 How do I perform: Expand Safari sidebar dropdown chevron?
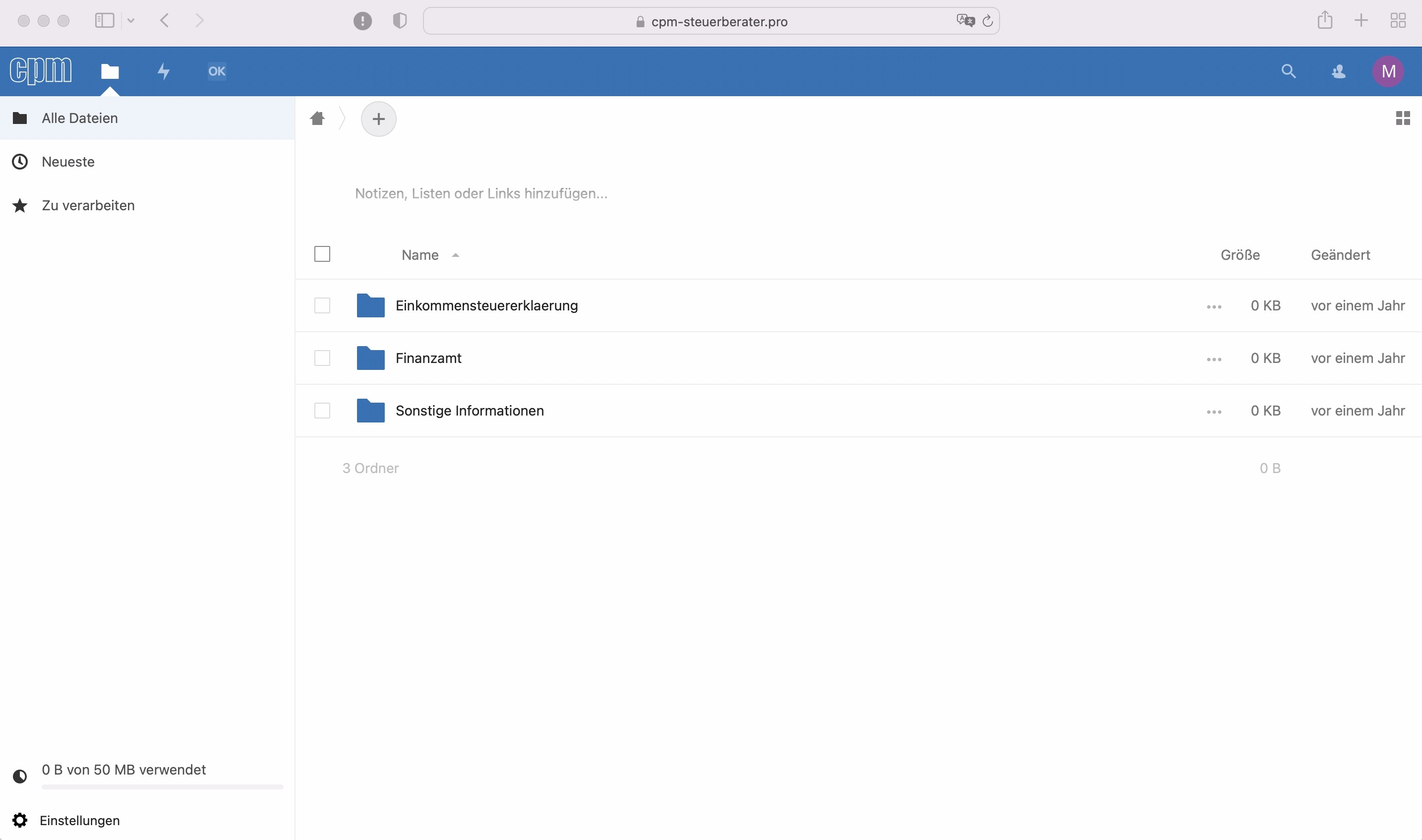(x=131, y=21)
